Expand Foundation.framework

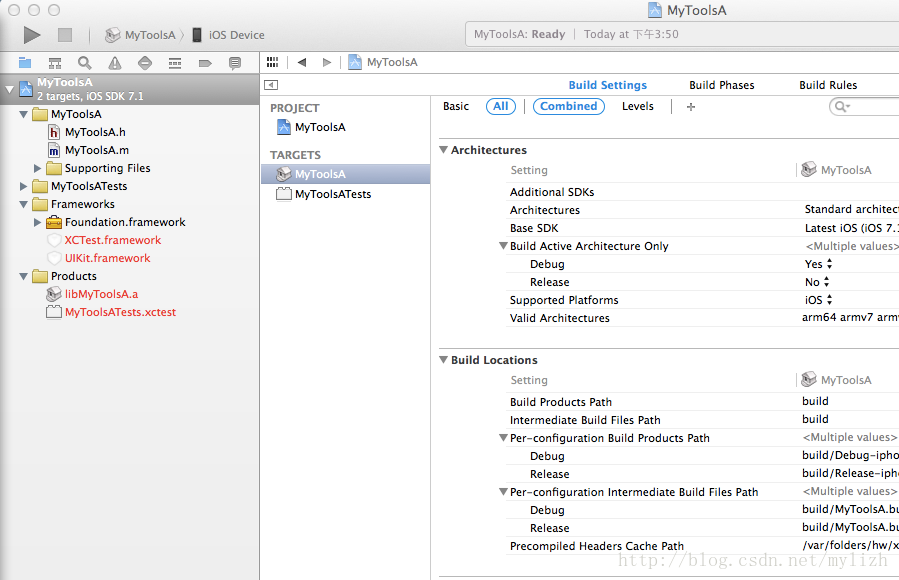click(x=37, y=222)
